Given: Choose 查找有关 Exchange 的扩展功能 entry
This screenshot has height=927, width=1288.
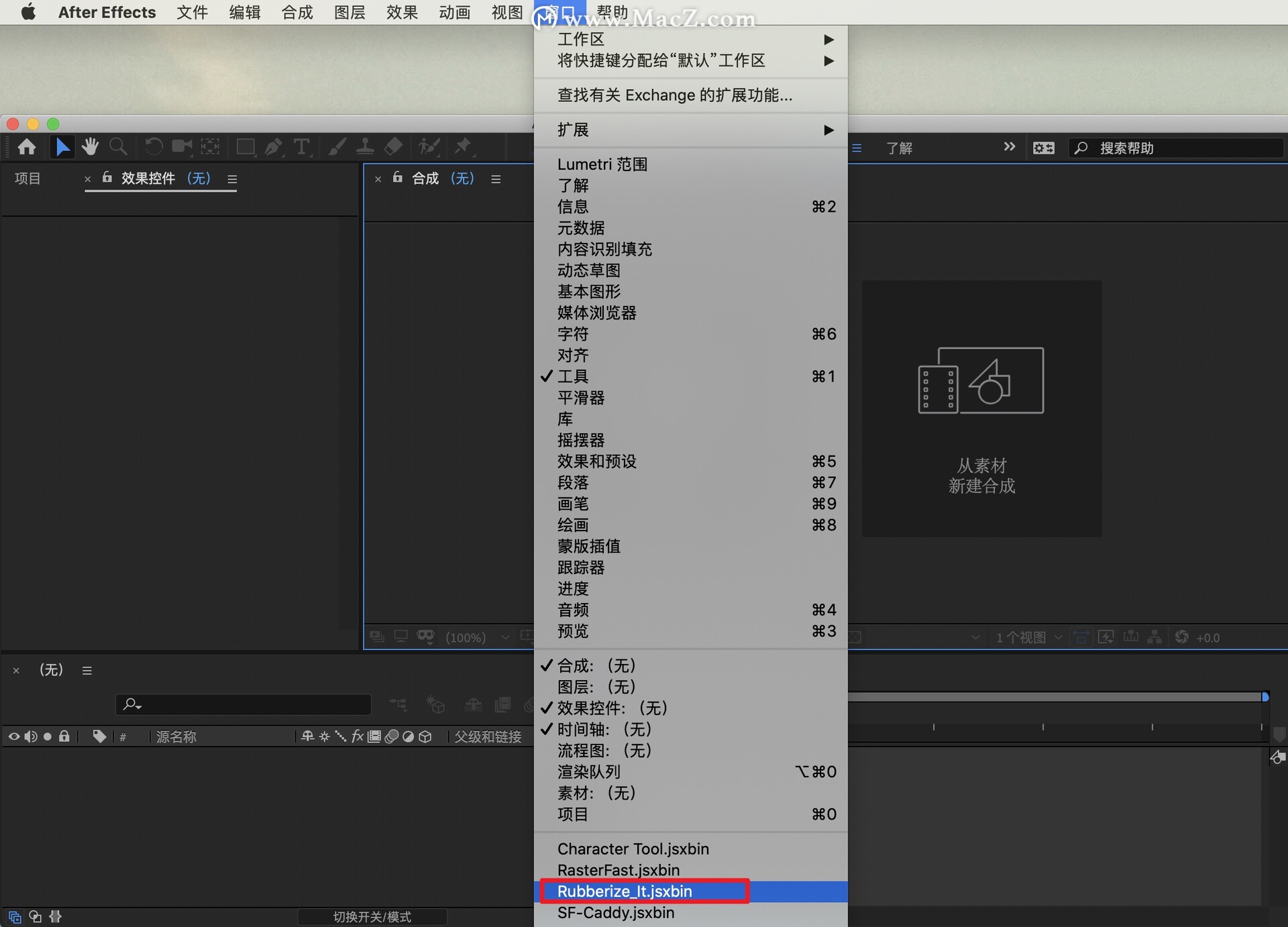Looking at the screenshot, I should click(691, 95).
